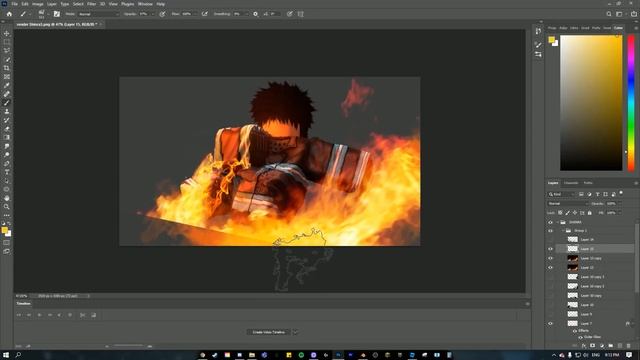Toggle Layer 7 Effects visibility
This screenshot has height=360, width=640.
[x=575, y=331]
